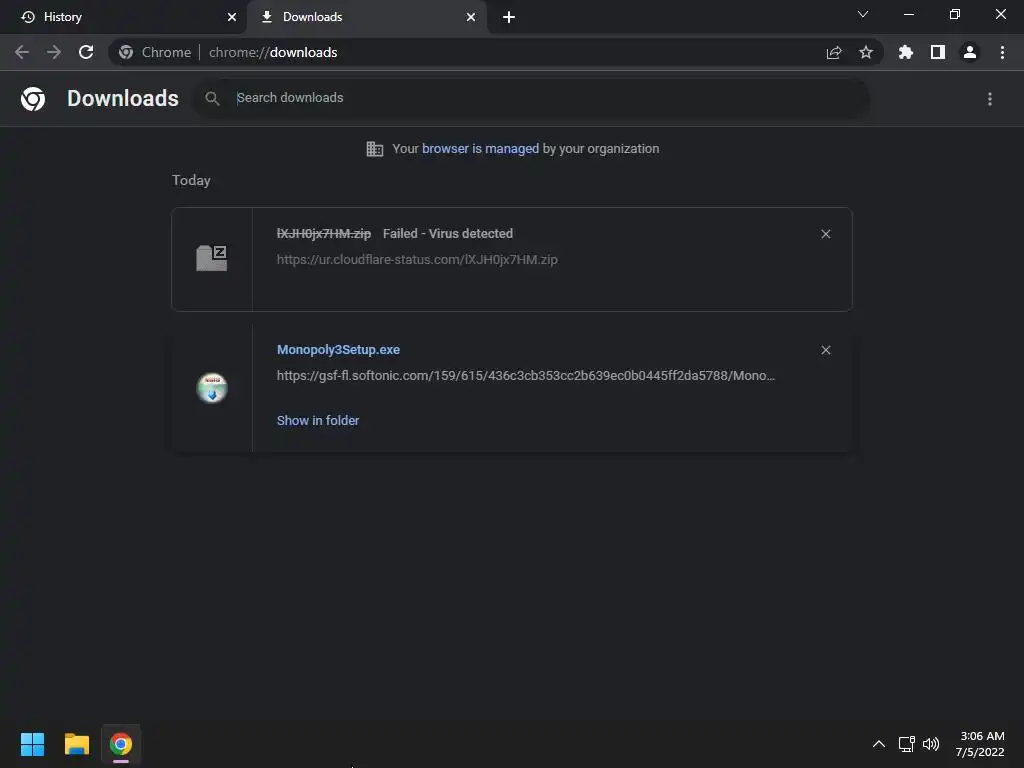Close the History tab

[x=232, y=17]
